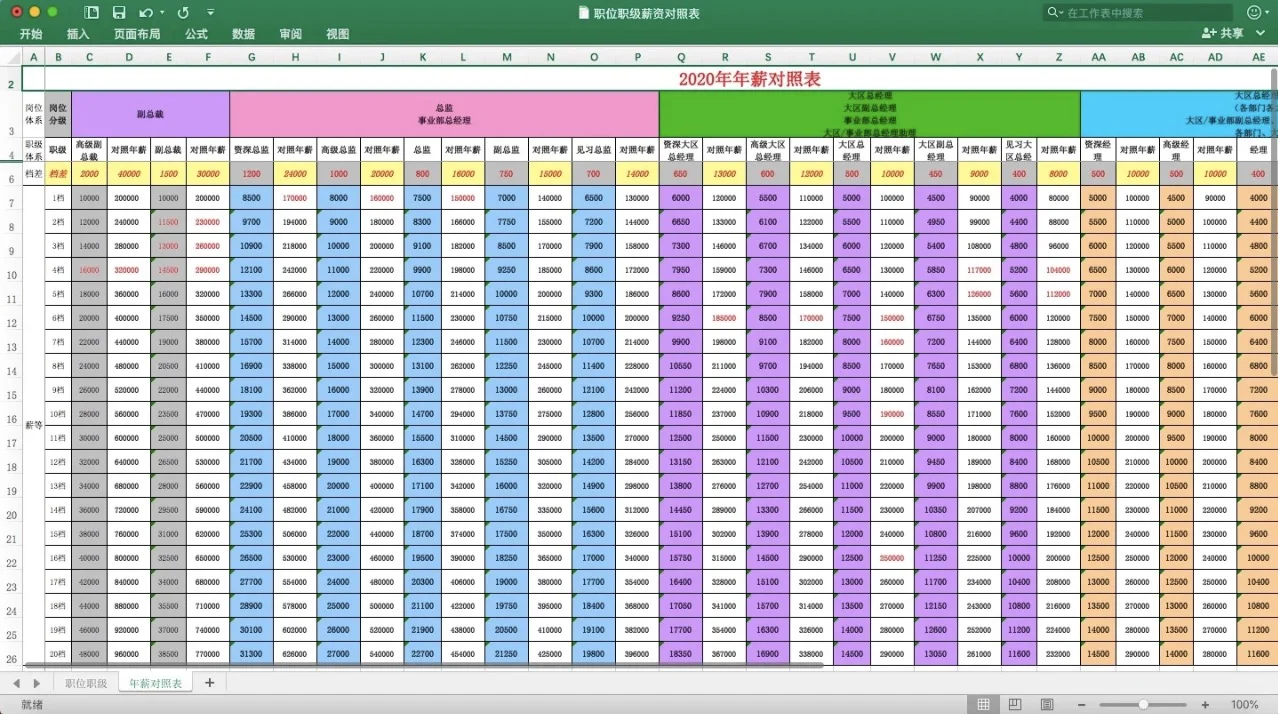
Task: Click the 见习总监 header cell
Action: (x=594, y=150)
